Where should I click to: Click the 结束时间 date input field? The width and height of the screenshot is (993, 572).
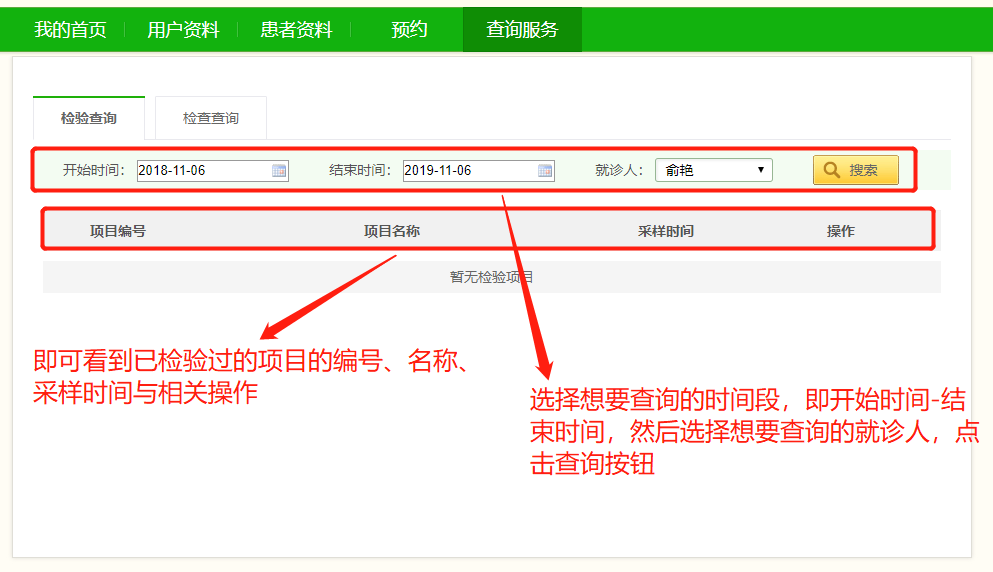point(479,170)
